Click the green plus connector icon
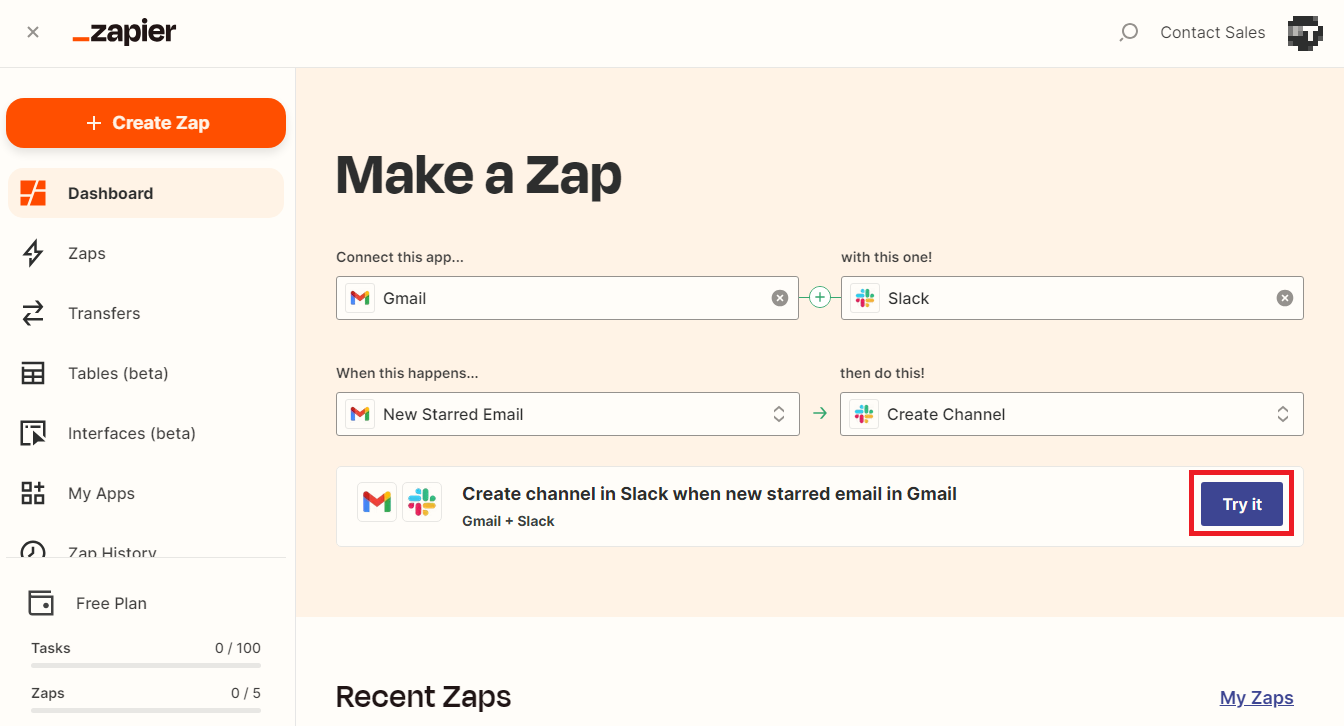Screen dimensions: 1344x726 point(820,297)
